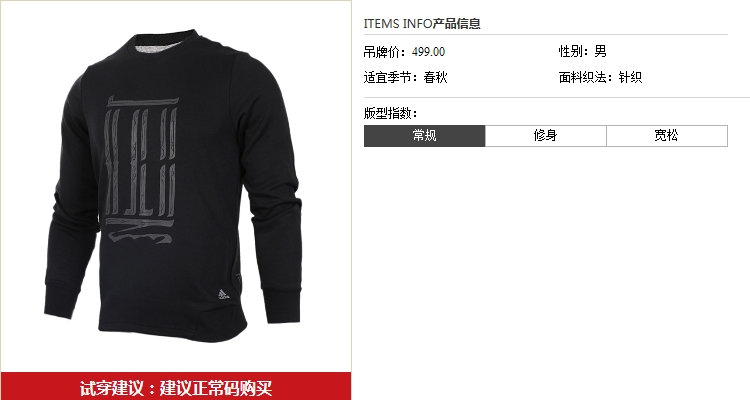This screenshot has width=750, height=400.
Task: Click the 春秋 season value text
Action: click(436, 77)
